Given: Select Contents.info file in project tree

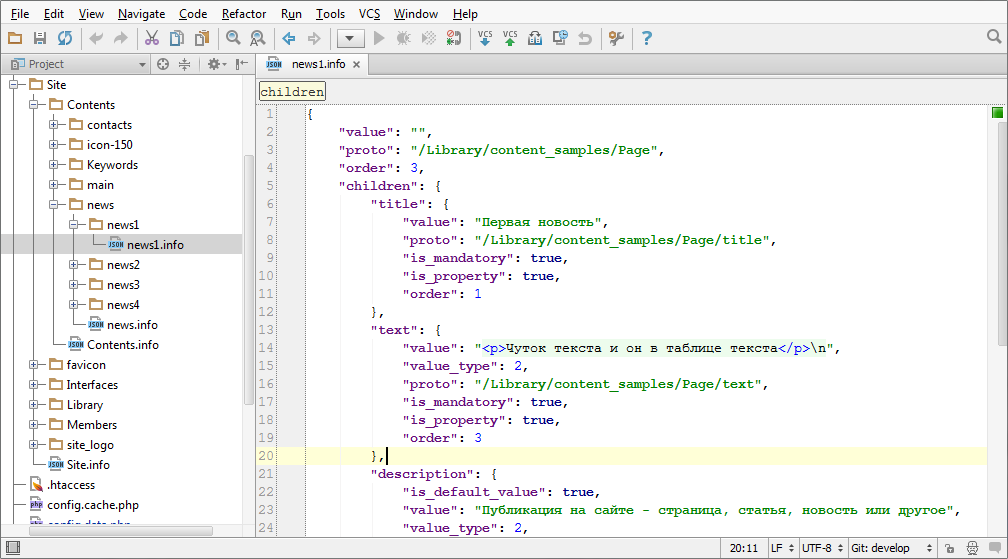Looking at the screenshot, I should tap(122, 345).
